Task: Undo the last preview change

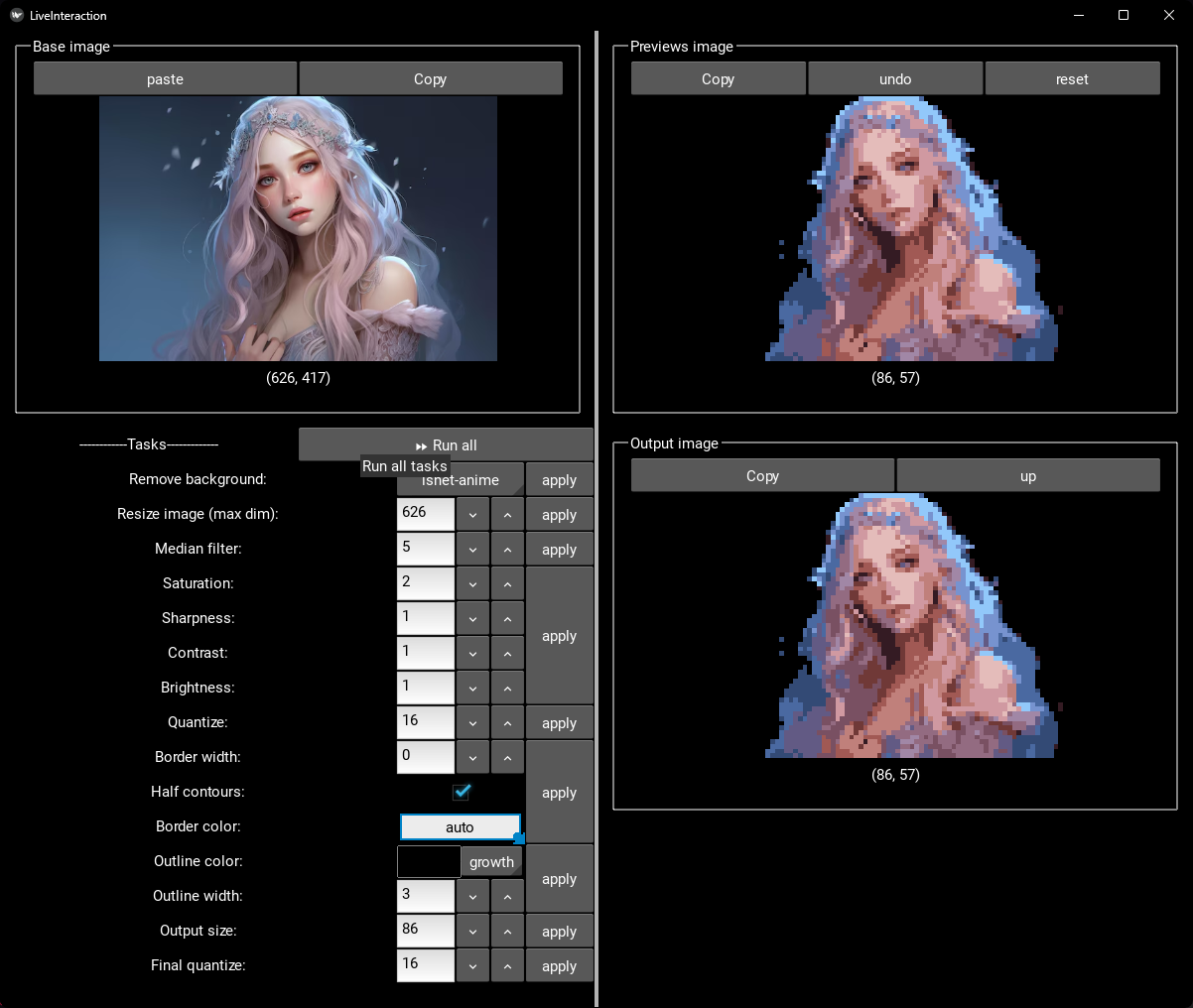Action: click(x=895, y=79)
